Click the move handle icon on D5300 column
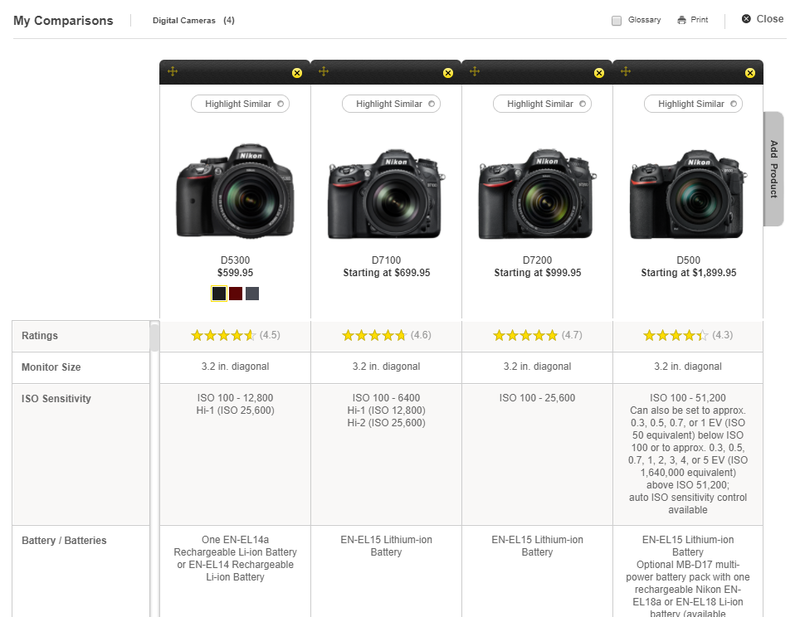Viewport: 800px width, 617px height. click(x=172, y=71)
